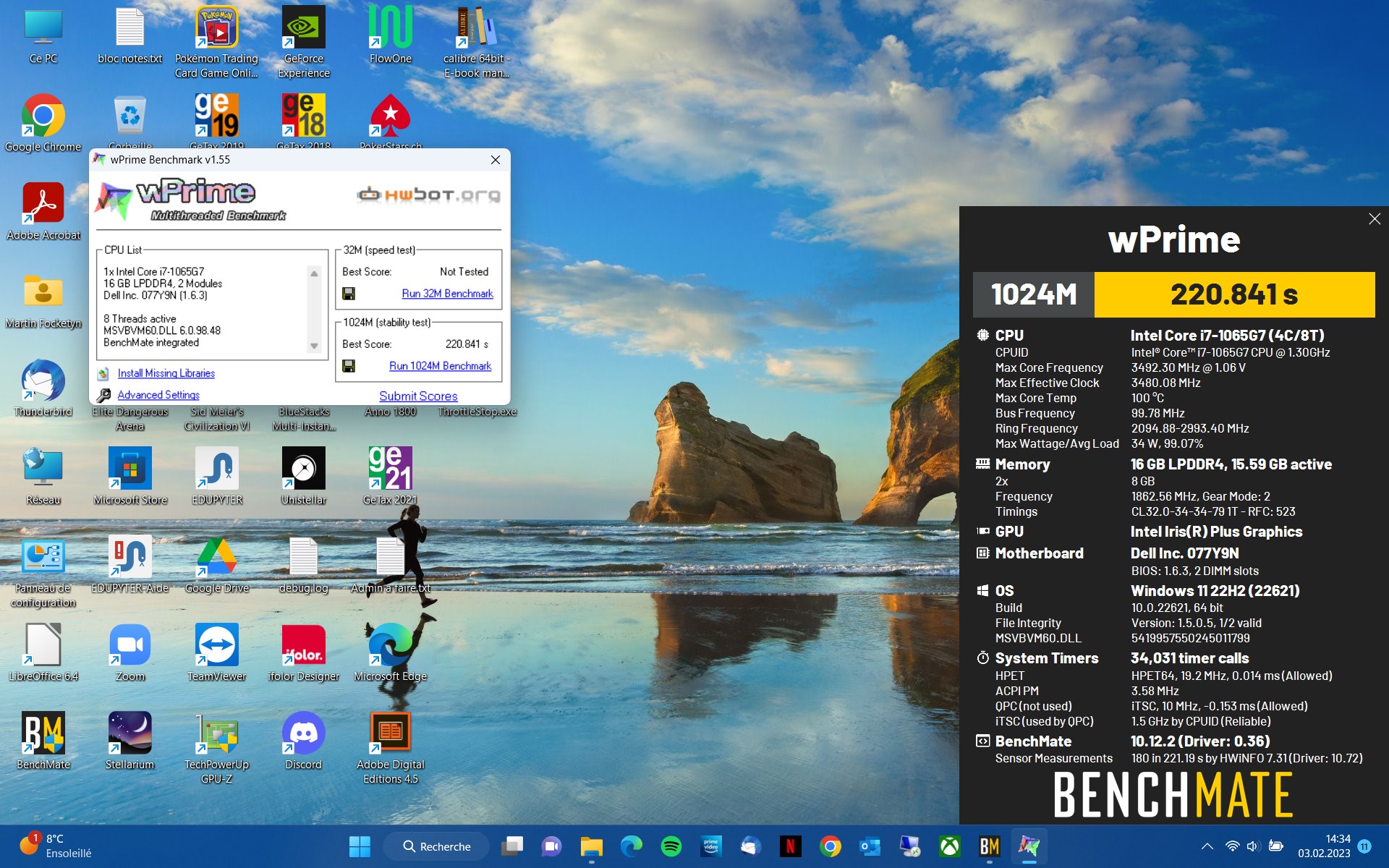
Task: Open the weather widget showing 8°C
Action: (56, 846)
